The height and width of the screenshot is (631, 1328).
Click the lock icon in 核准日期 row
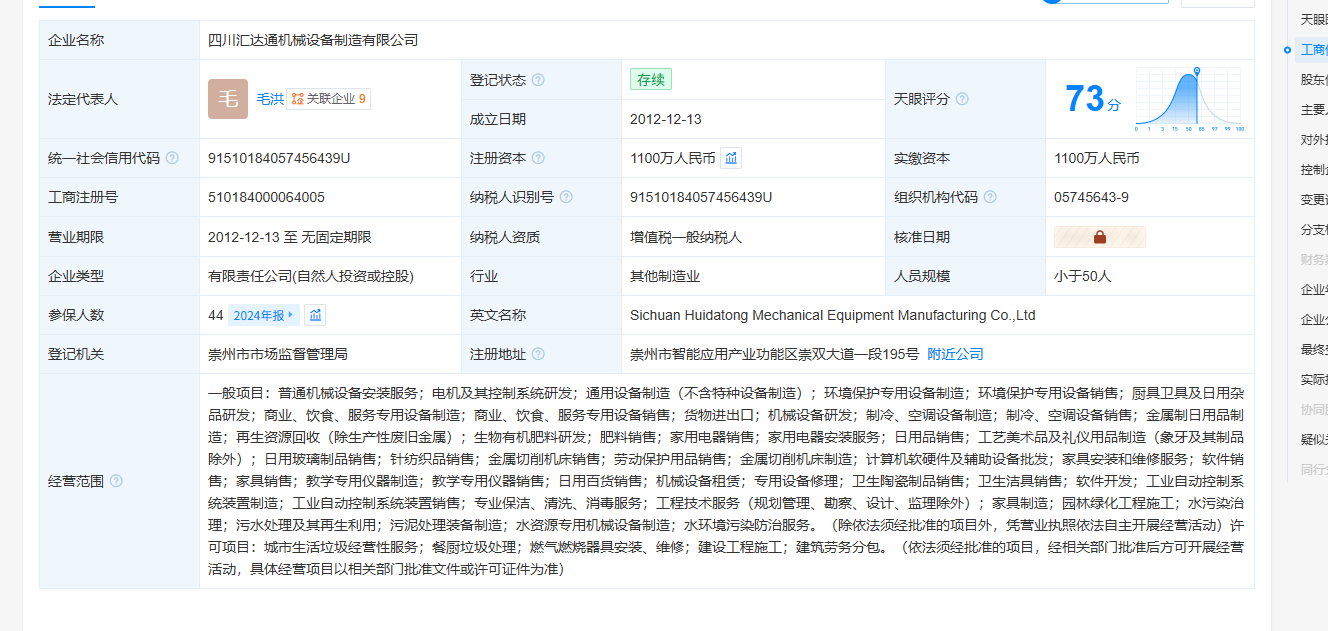pos(1099,237)
